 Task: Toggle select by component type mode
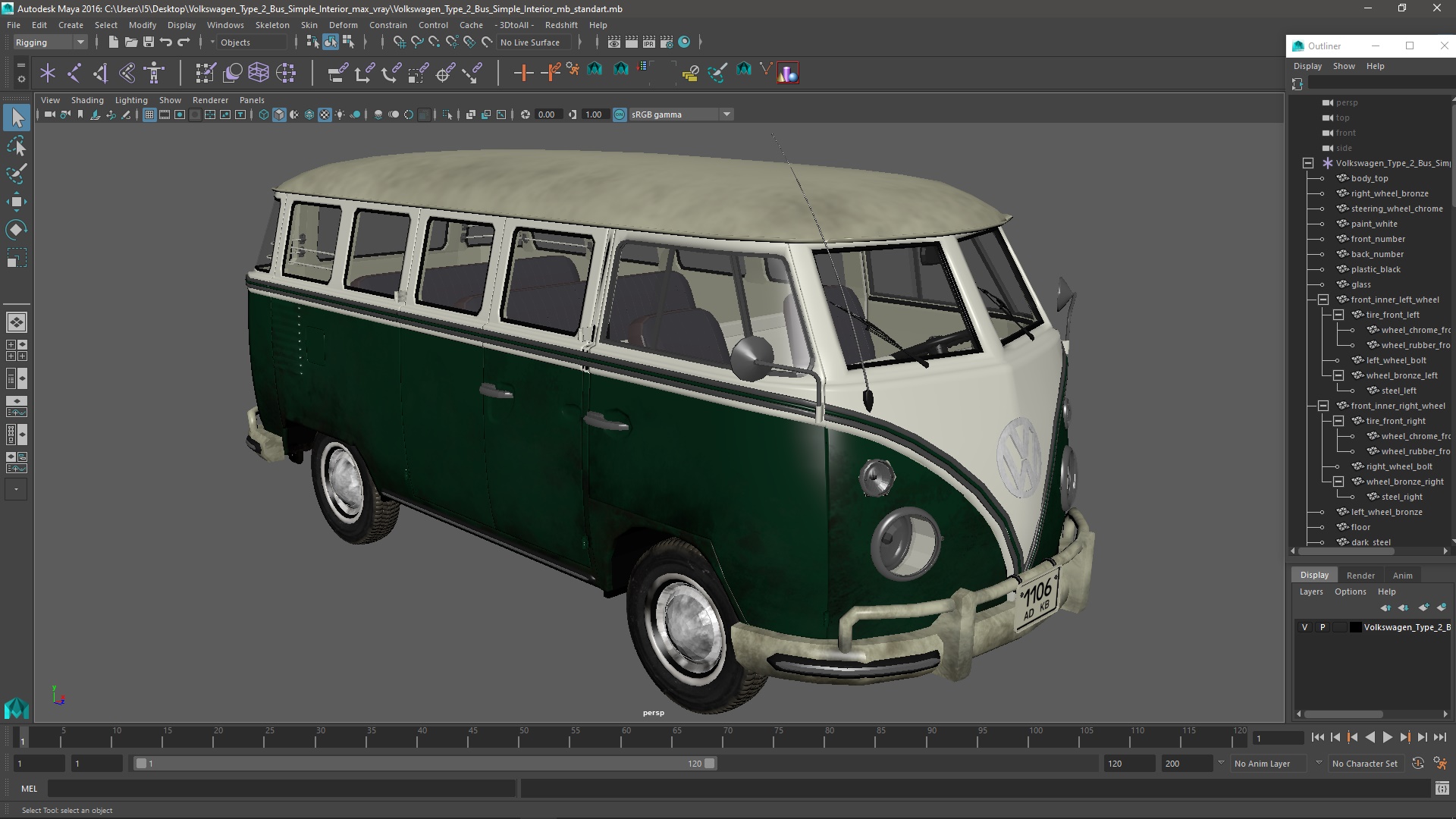(347, 42)
